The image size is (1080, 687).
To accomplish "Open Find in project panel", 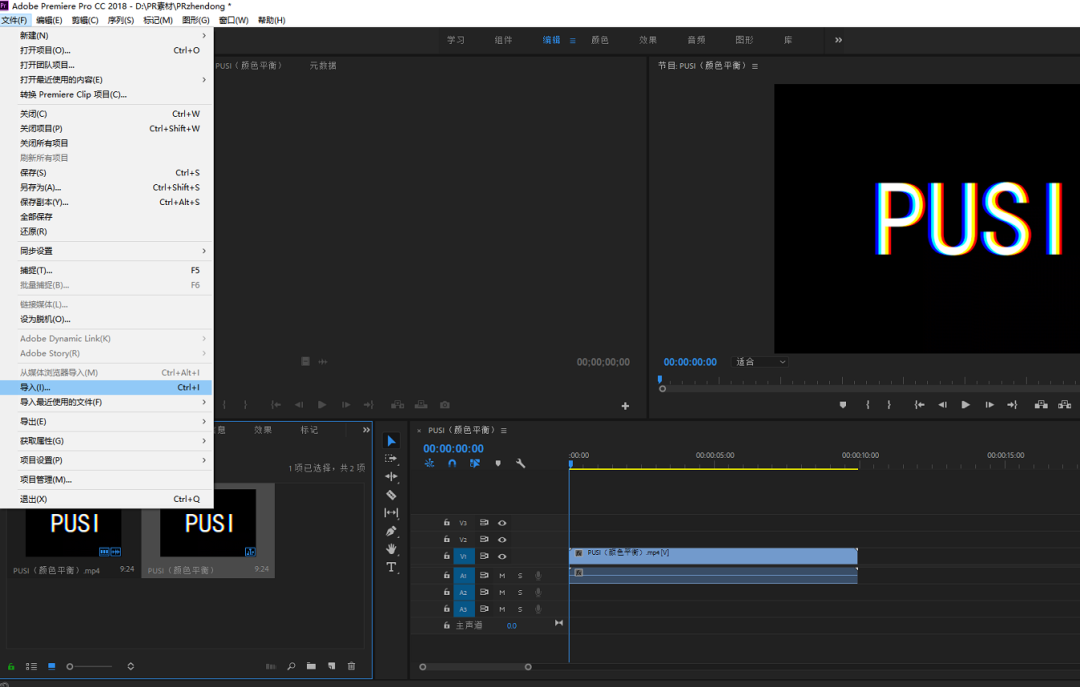I will [x=291, y=666].
